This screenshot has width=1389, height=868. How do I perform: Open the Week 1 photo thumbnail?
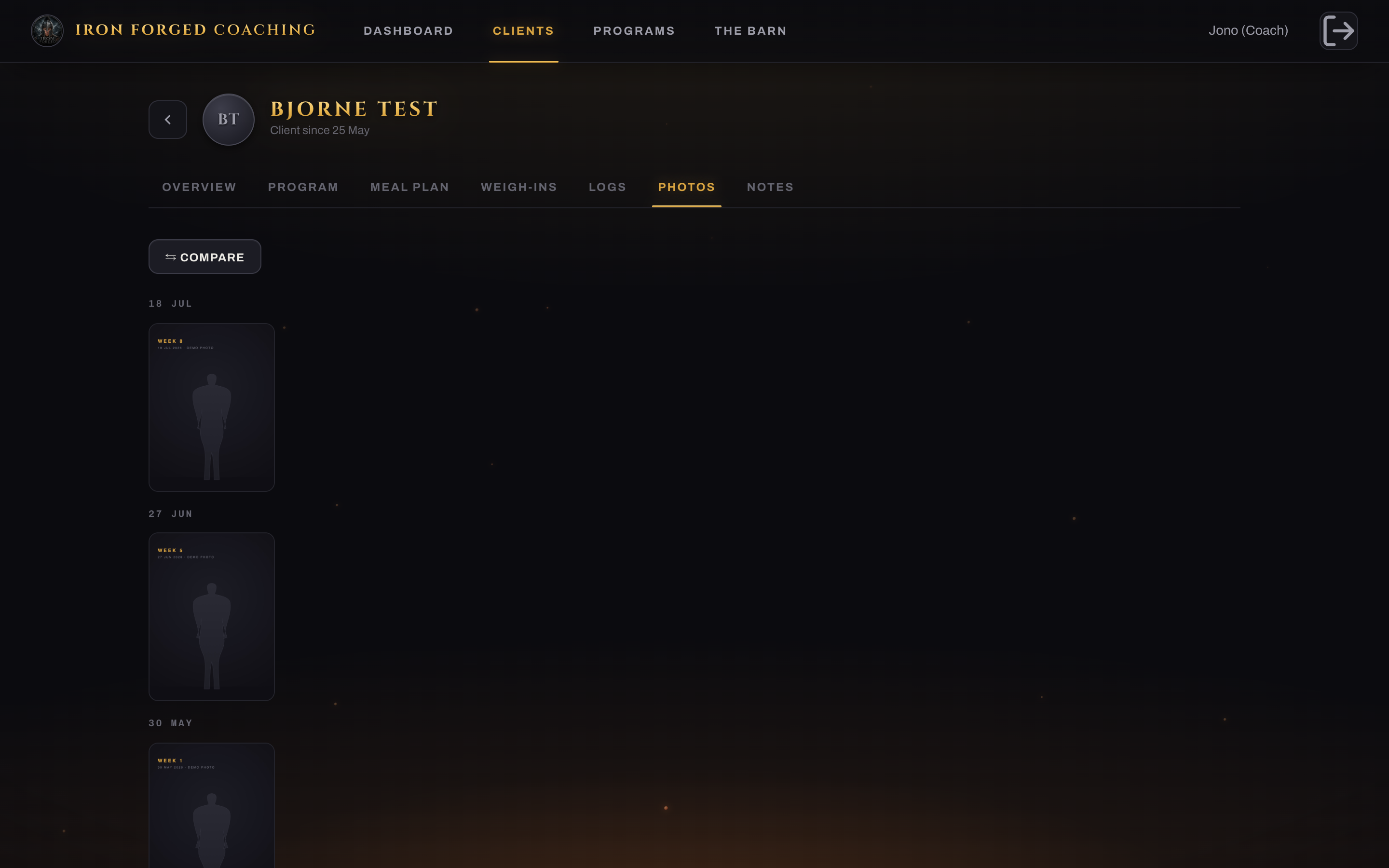[x=212, y=805]
